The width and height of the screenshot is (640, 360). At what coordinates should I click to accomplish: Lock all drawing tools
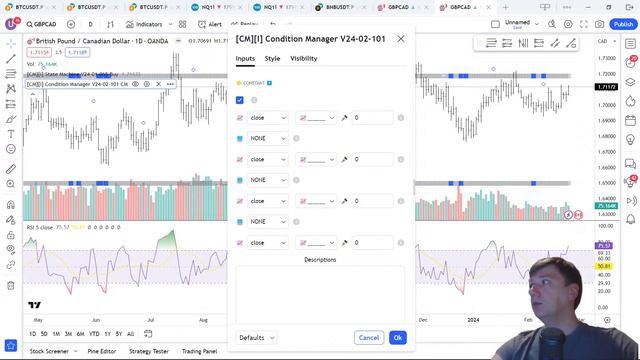(x=11, y=235)
